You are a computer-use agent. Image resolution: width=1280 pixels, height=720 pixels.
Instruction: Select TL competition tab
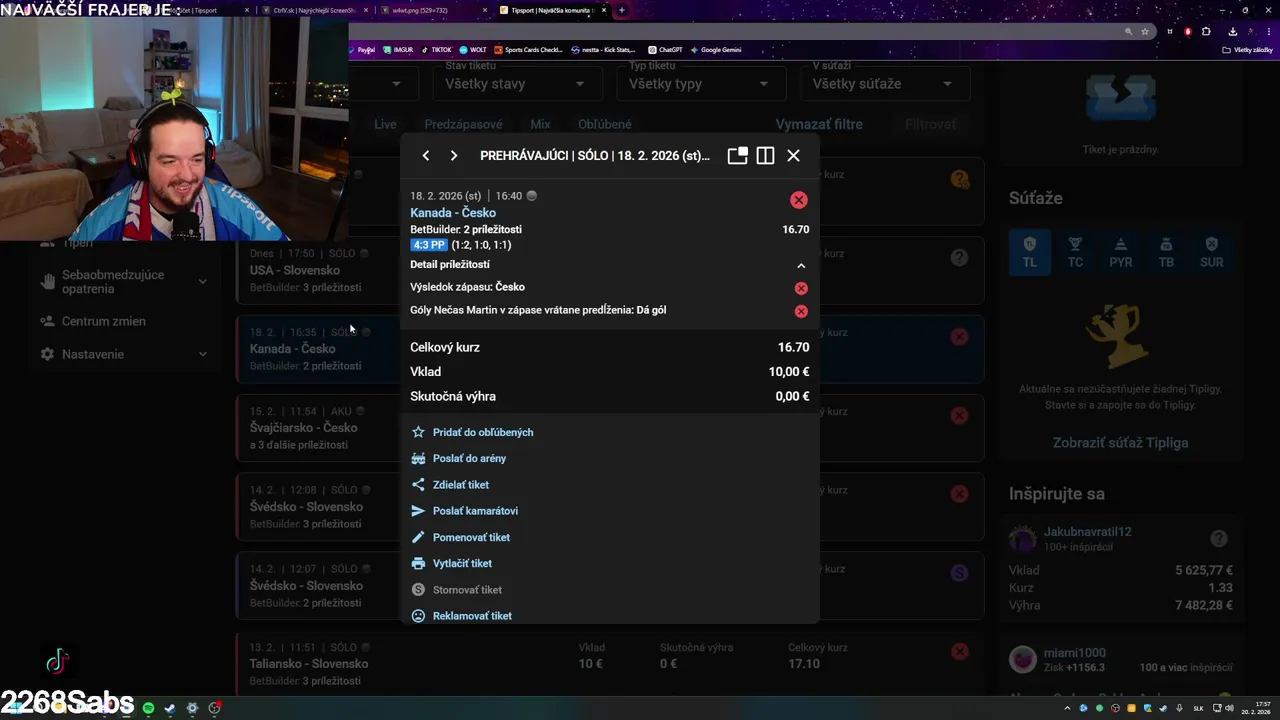tap(1030, 252)
